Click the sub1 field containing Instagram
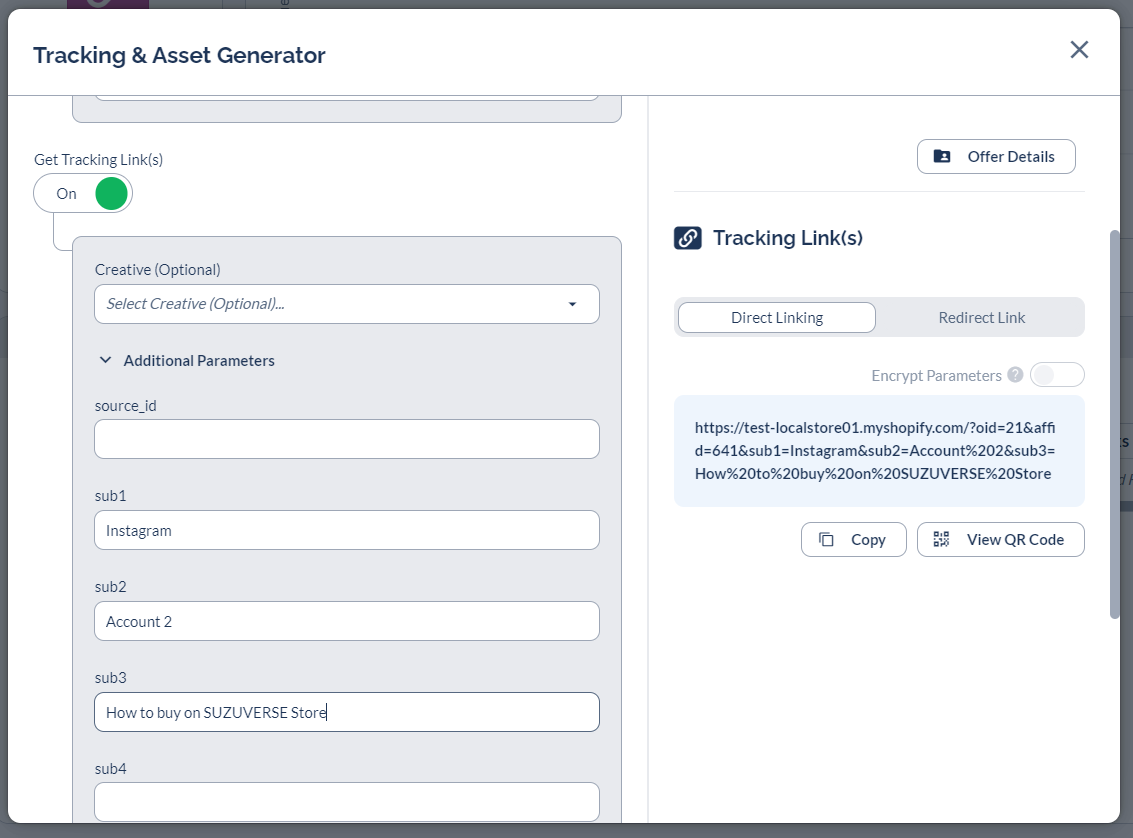The image size is (1133, 838). point(346,531)
